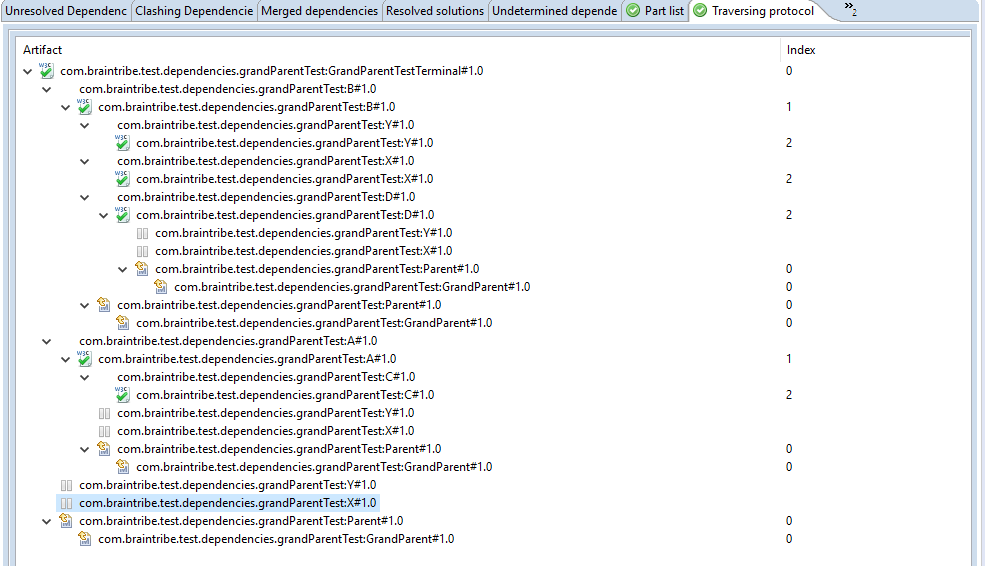Open the Merged dependencies tab
This screenshot has height=566, width=985.
tap(319, 11)
